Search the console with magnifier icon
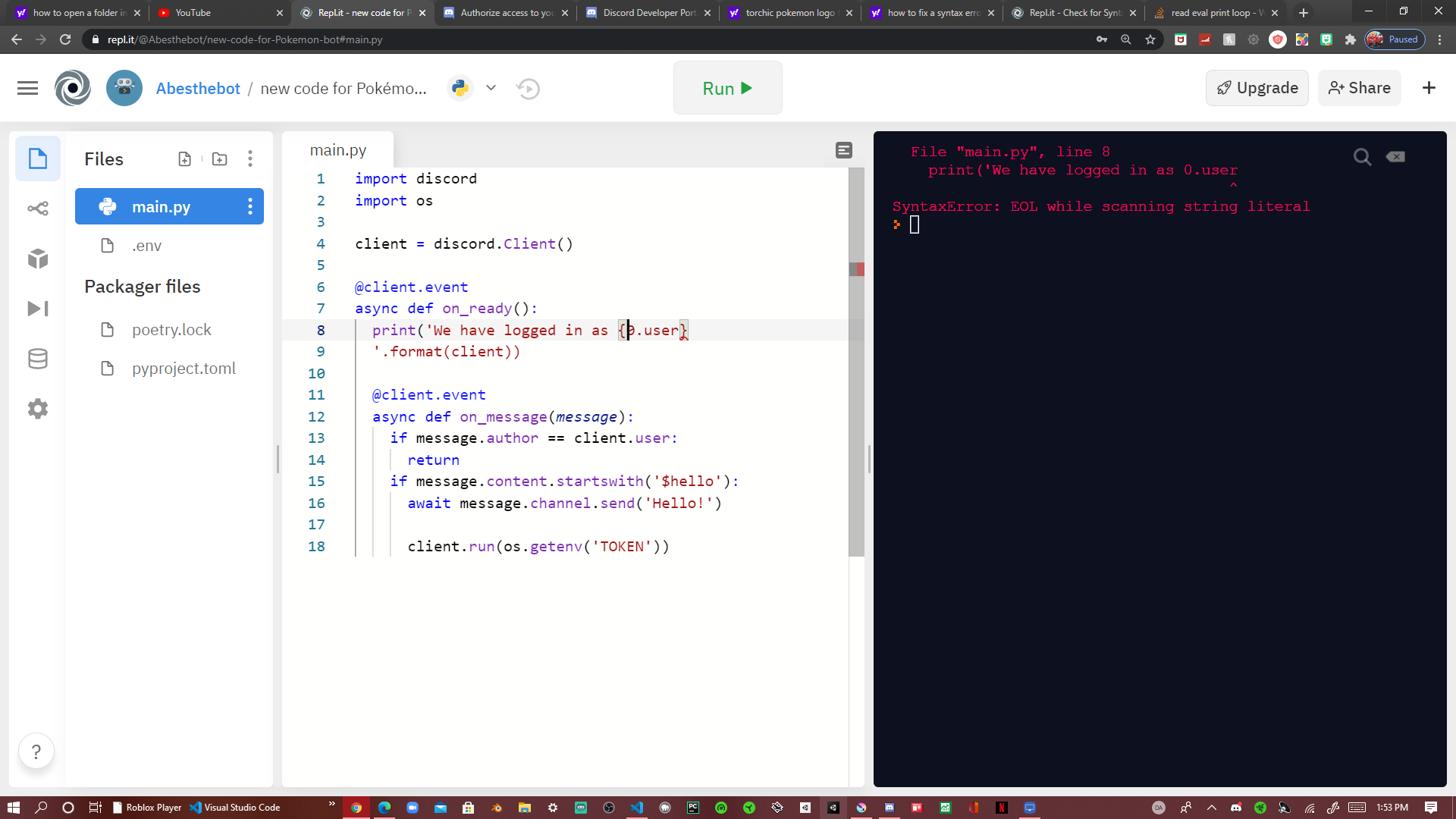Screen dimensions: 1456x819 point(1362,157)
